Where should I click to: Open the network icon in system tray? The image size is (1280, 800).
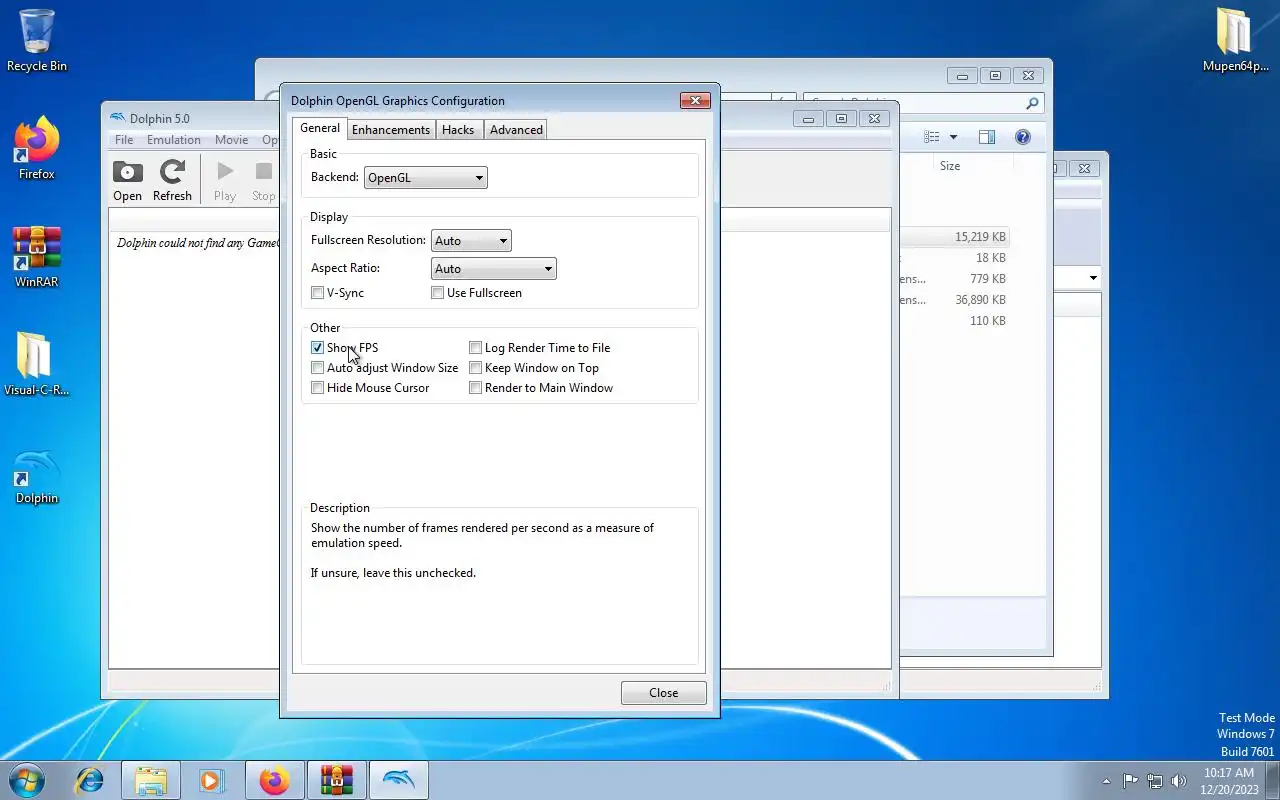1155,781
